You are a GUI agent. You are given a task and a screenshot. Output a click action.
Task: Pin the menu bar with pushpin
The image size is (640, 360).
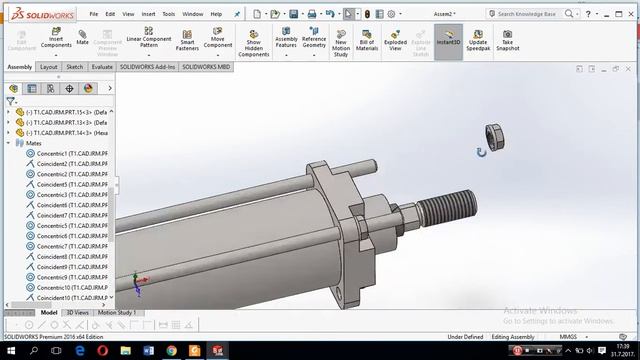[x=237, y=14]
